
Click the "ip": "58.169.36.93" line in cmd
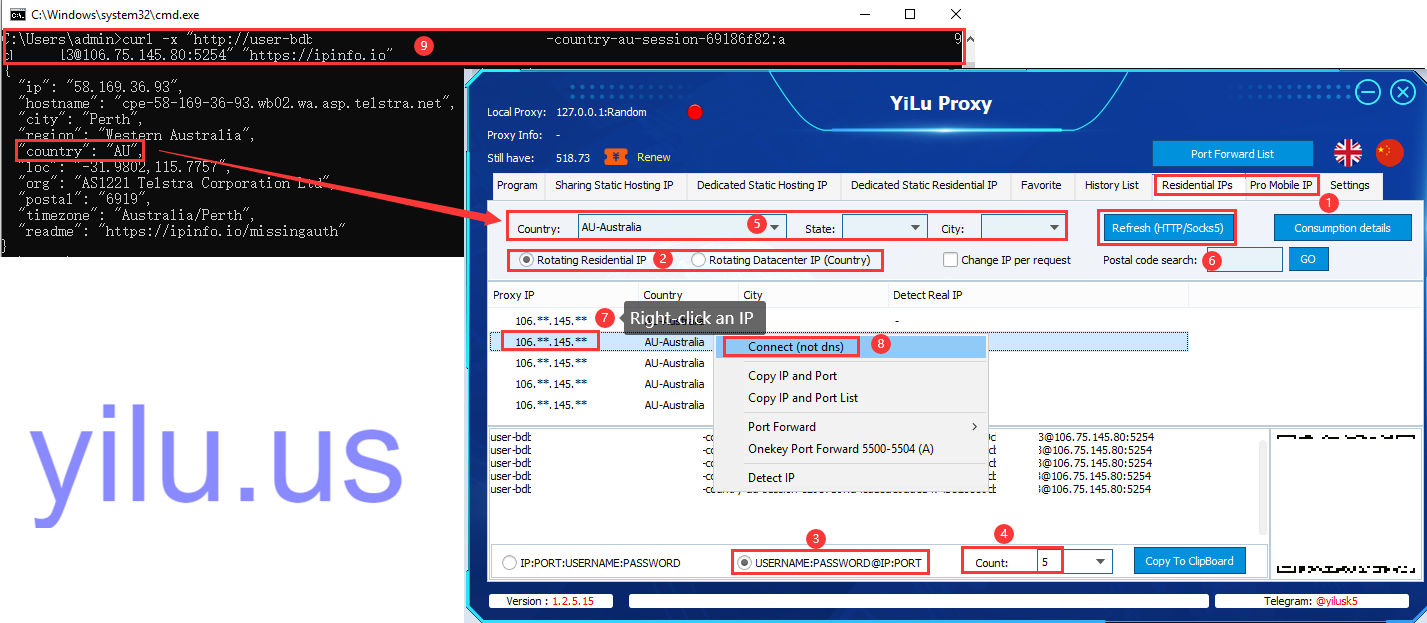(101, 87)
